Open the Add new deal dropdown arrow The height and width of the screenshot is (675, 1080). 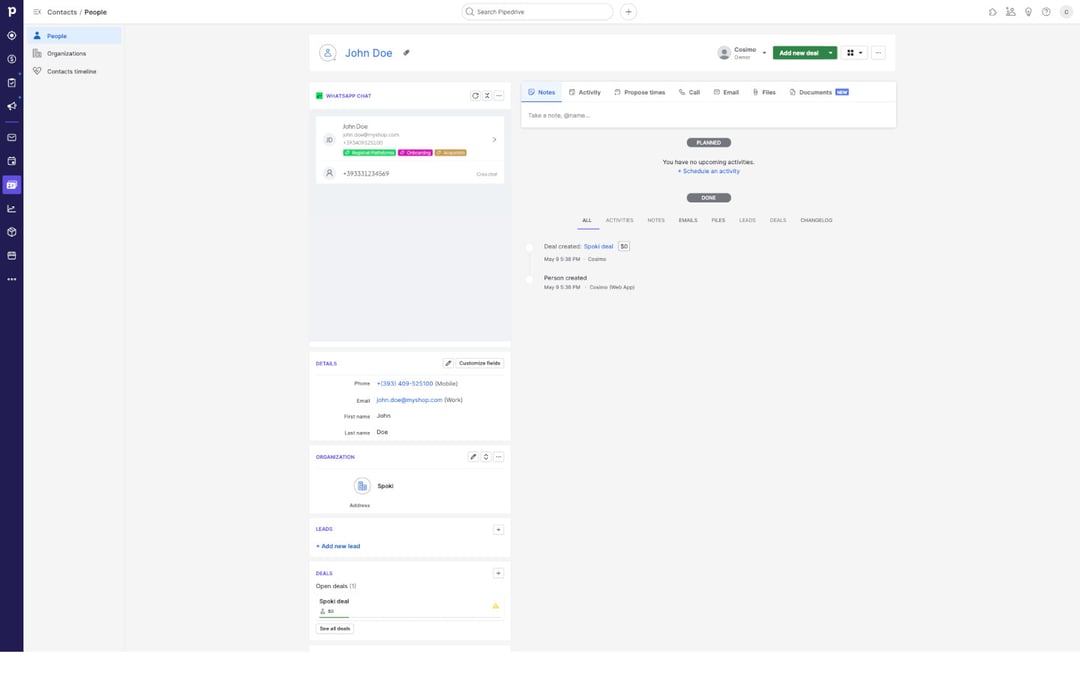(x=830, y=52)
